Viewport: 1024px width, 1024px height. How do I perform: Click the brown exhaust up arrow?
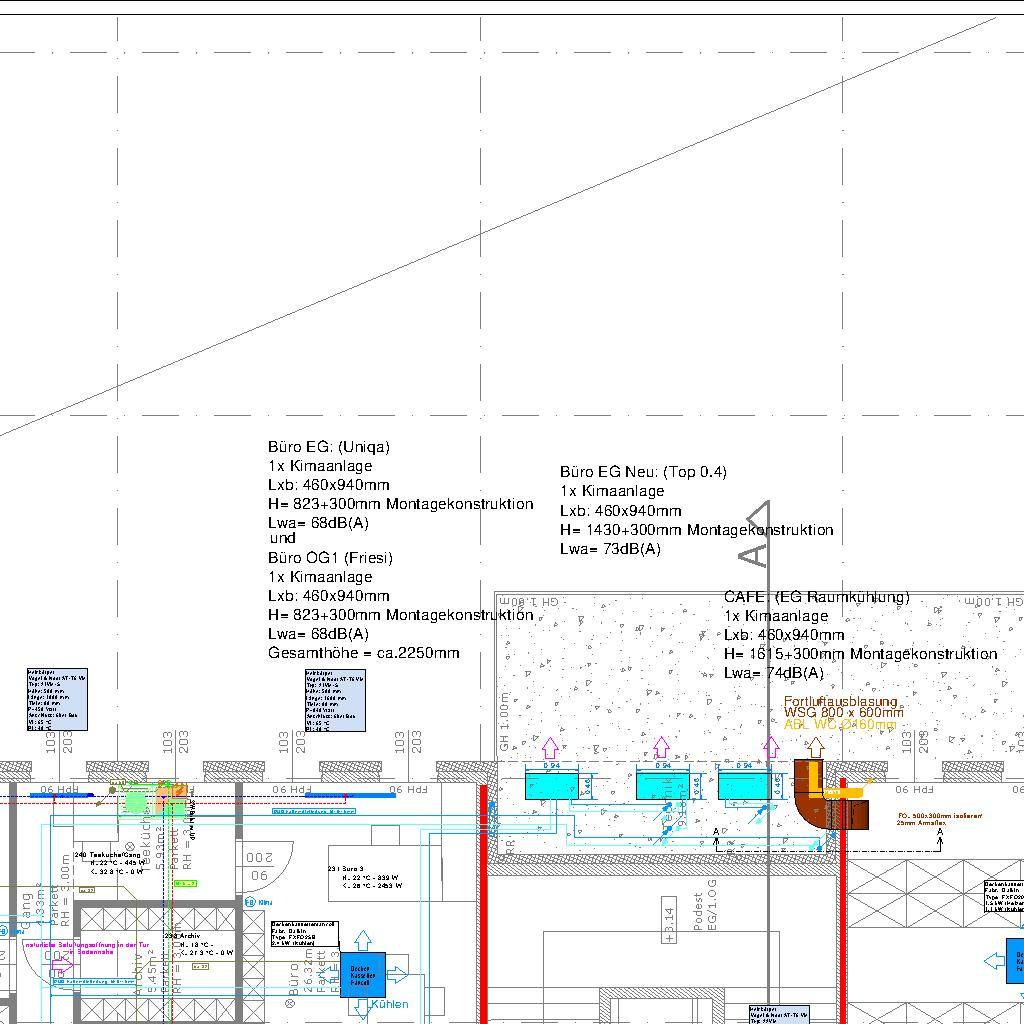(x=815, y=747)
